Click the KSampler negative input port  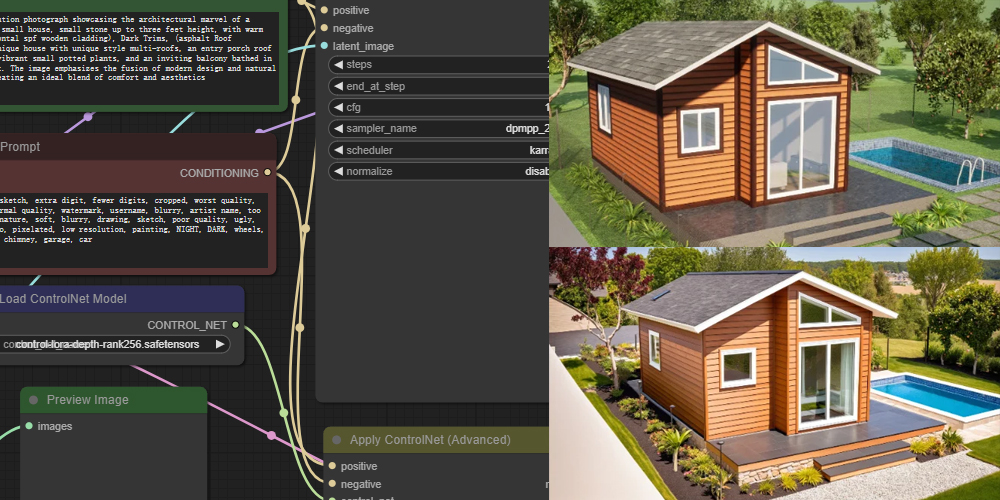[x=324, y=28]
